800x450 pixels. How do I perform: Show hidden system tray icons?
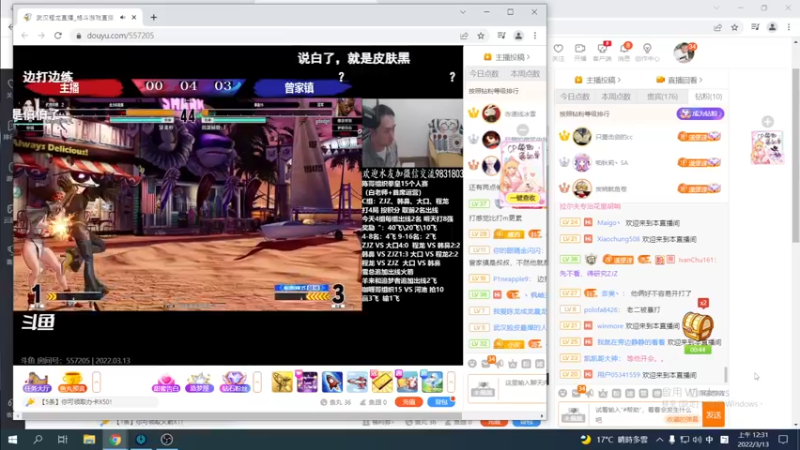point(660,439)
